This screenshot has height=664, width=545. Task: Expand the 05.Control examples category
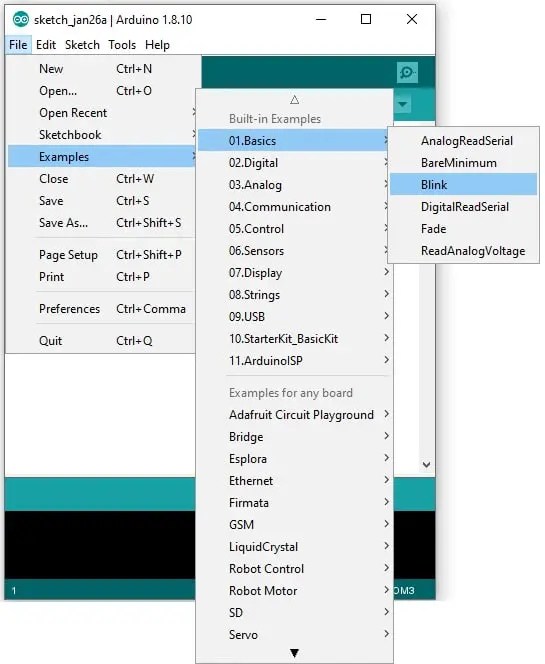coord(294,229)
